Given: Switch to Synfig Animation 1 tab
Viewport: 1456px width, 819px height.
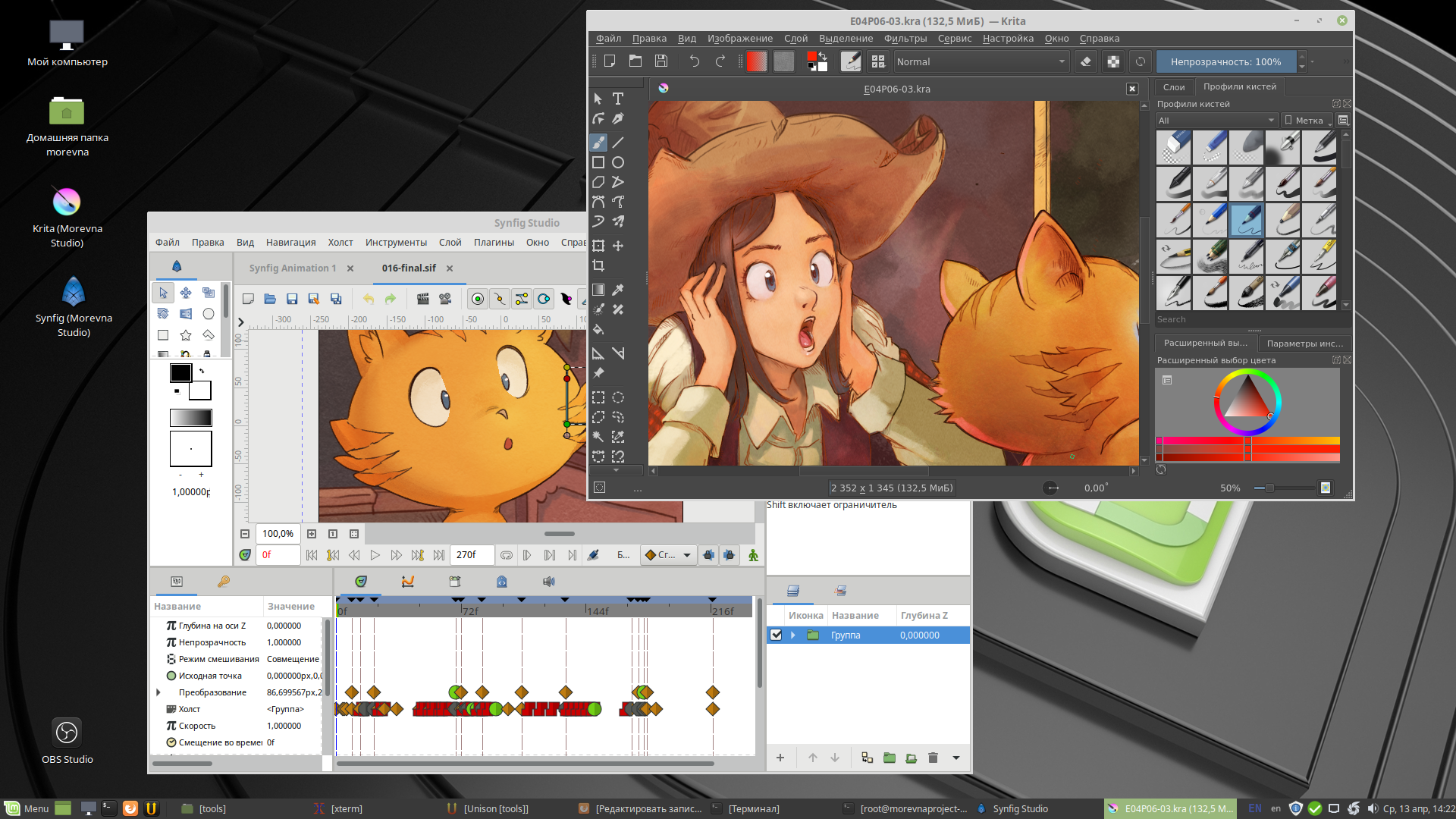Looking at the screenshot, I should coord(293,268).
